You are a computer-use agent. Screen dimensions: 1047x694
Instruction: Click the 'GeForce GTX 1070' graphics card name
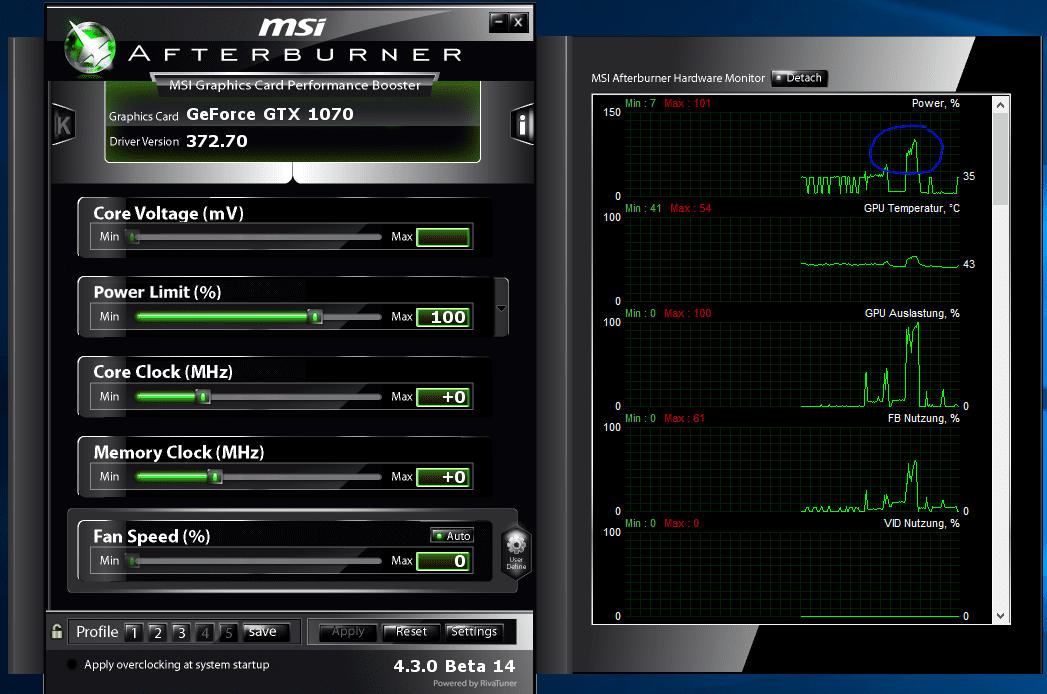pos(270,114)
